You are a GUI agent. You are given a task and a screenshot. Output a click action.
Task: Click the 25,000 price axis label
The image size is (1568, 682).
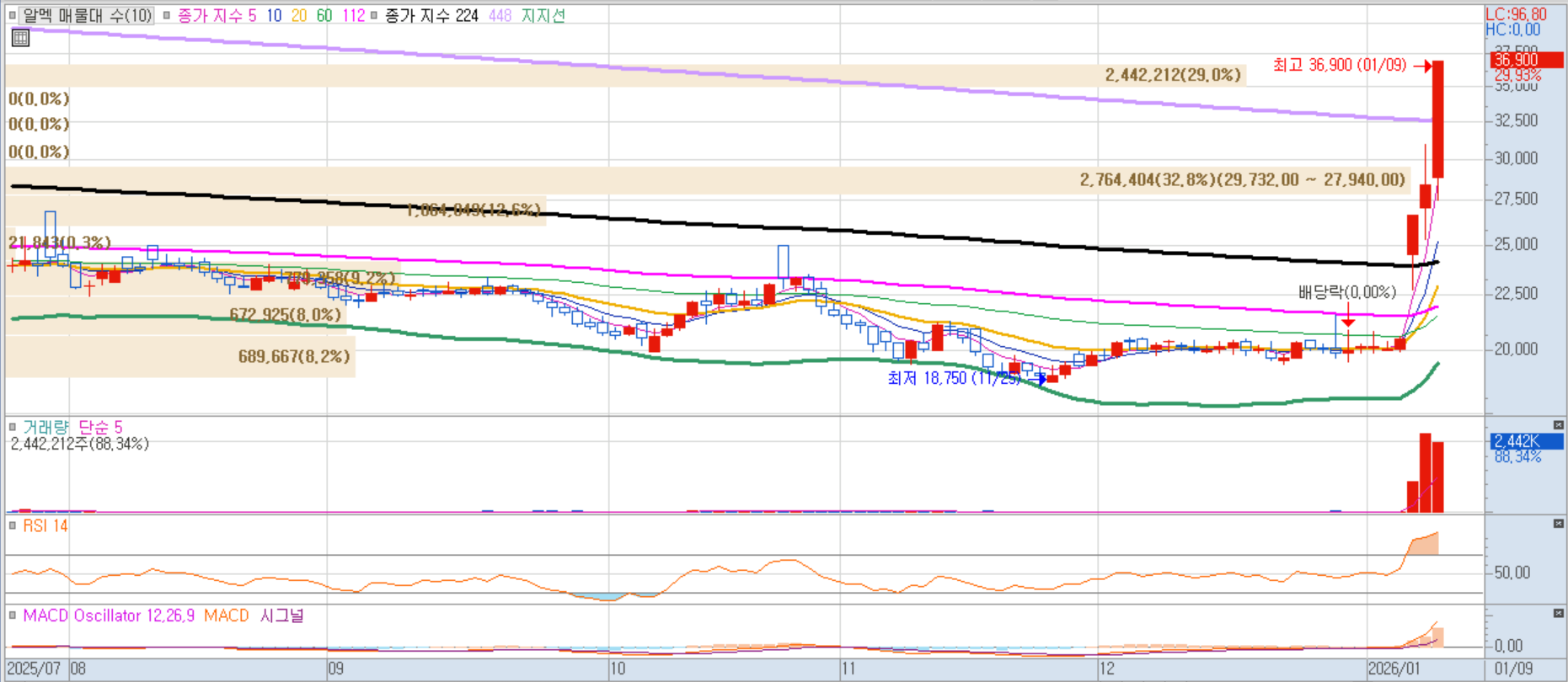point(1516,244)
